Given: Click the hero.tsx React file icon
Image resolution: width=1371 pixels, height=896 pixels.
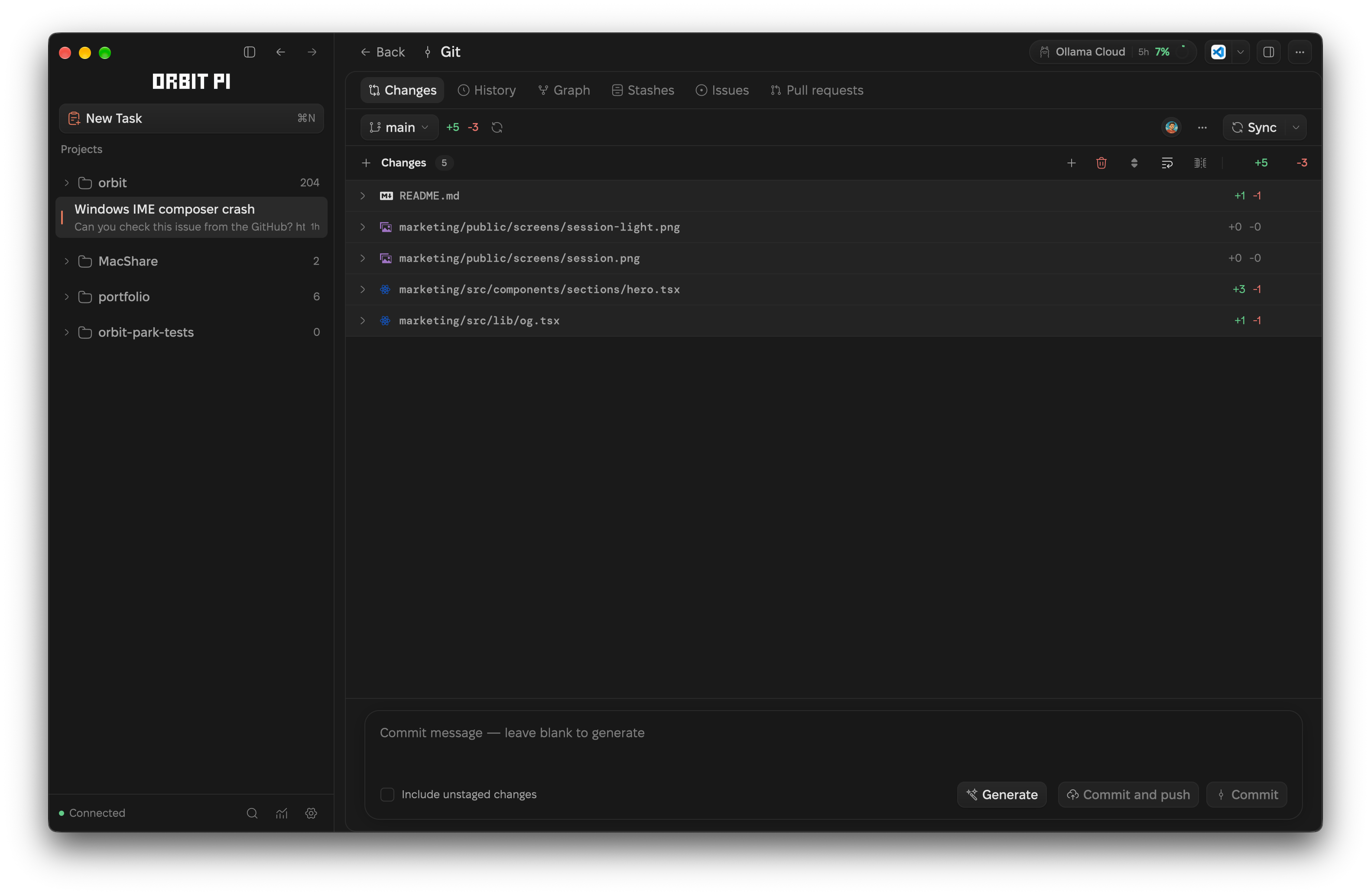Looking at the screenshot, I should (x=385, y=289).
